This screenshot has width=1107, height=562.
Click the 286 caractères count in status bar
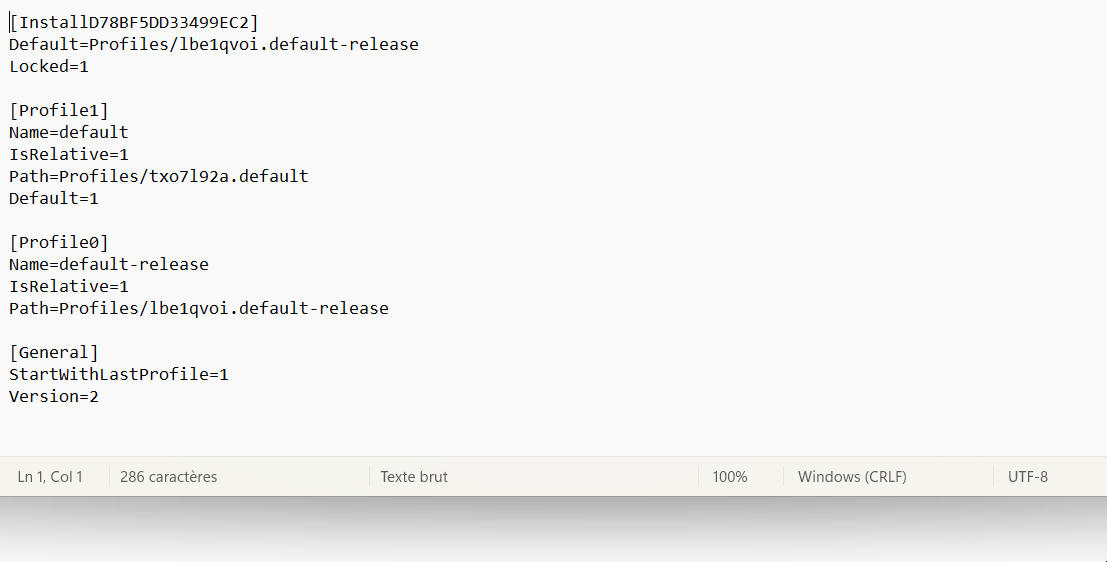click(x=168, y=477)
